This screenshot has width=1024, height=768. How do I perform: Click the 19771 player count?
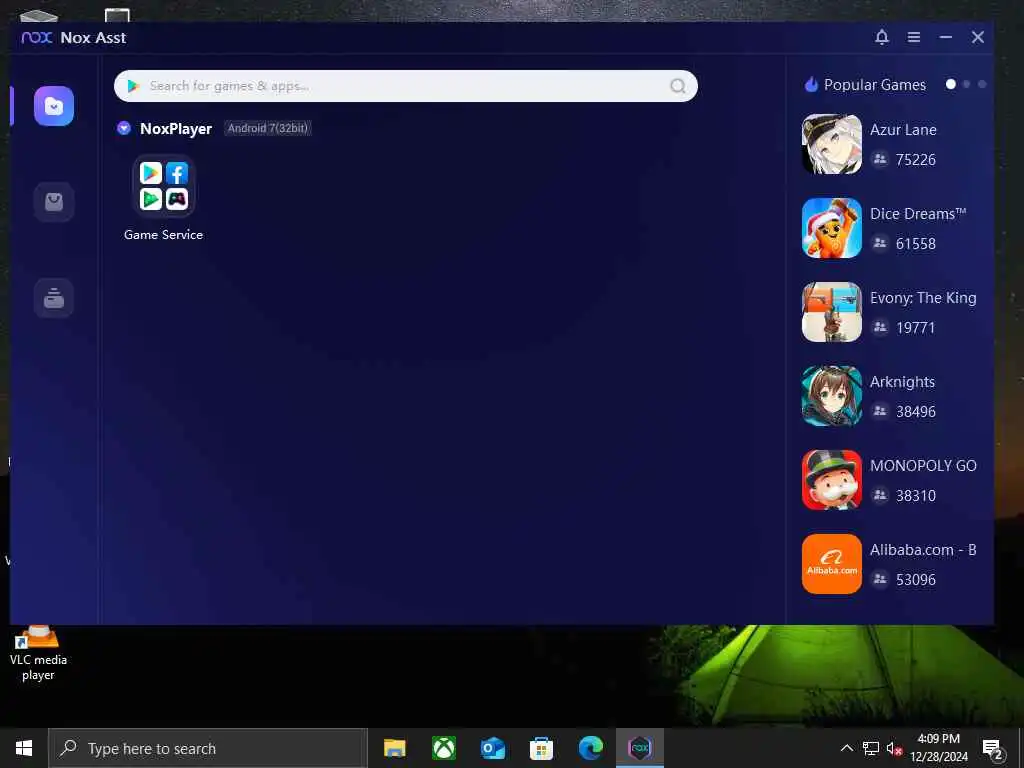pos(916,327)
